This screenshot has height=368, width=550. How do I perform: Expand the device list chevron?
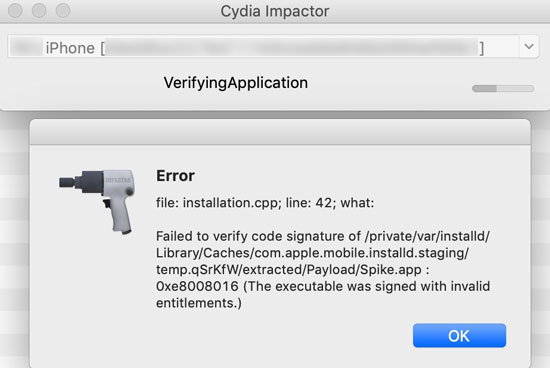pyautogui.click(x=529, y=46)
